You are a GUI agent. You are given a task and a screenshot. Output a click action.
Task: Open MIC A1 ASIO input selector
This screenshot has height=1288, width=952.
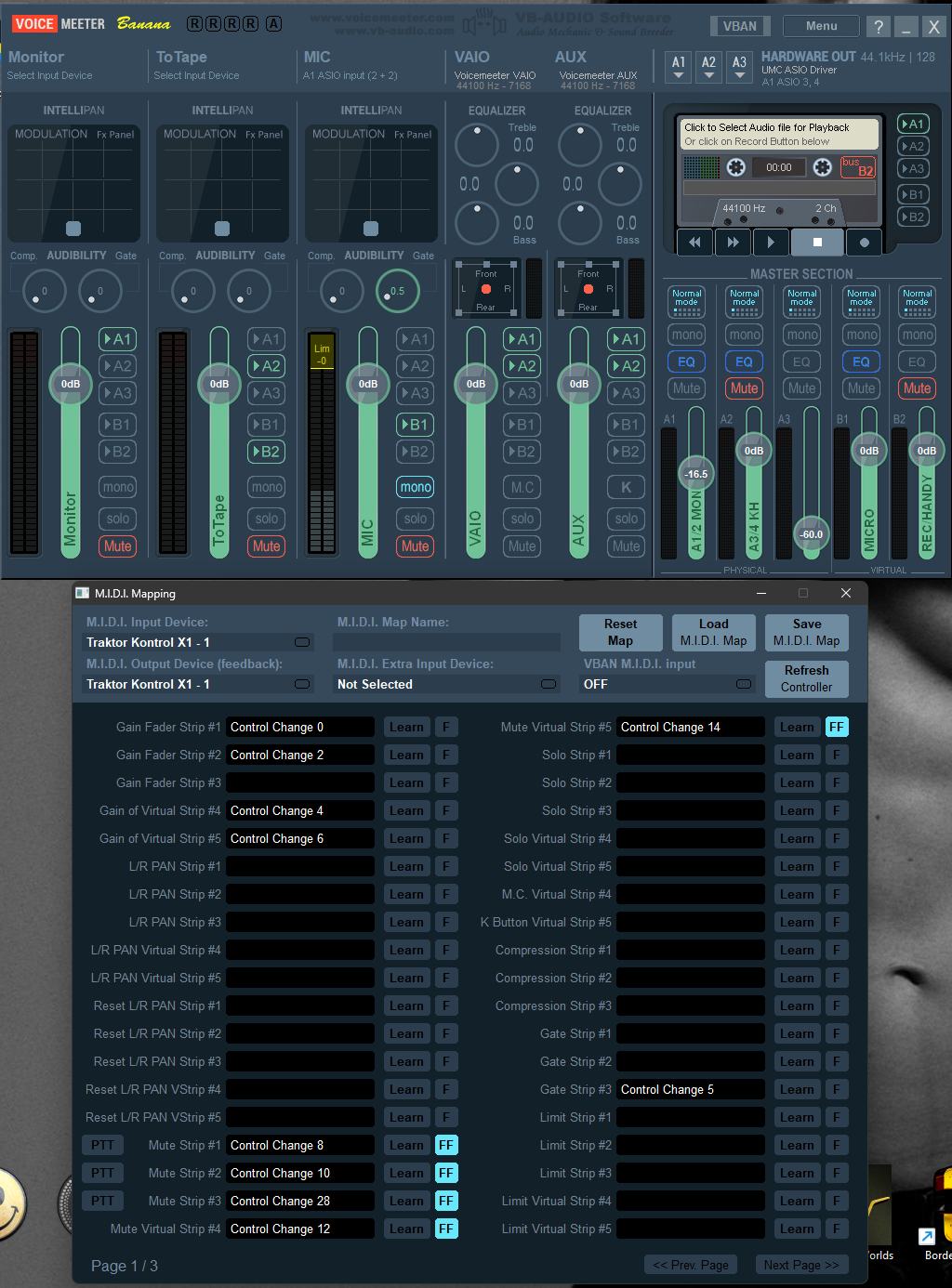click(x=350, y=75)
